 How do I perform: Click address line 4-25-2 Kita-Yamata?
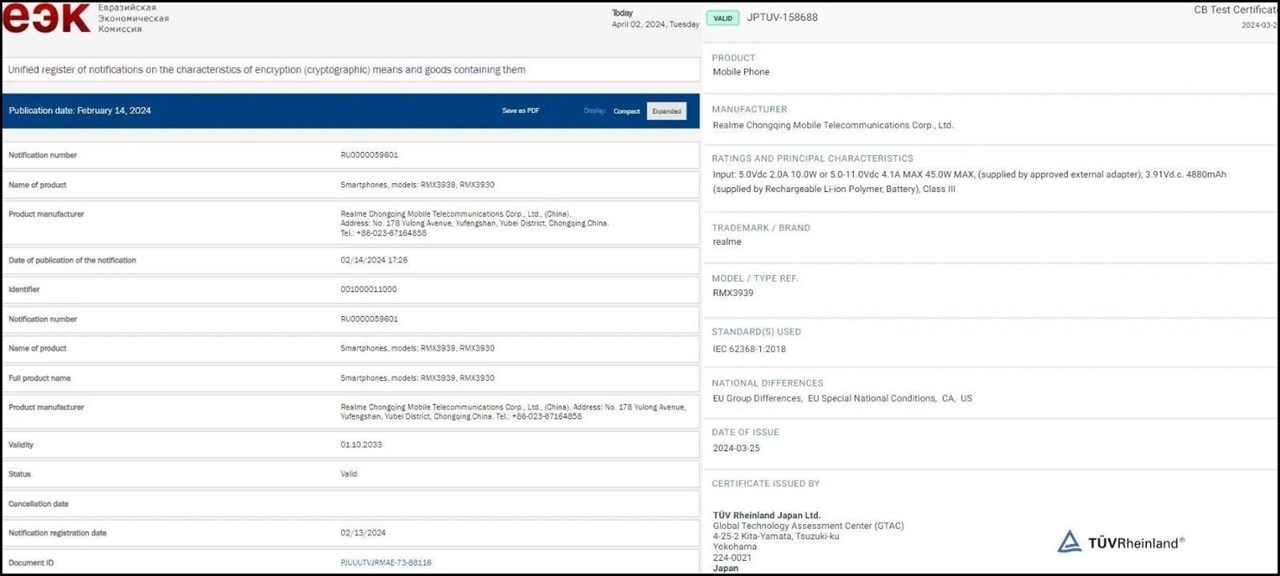point(776,537)
